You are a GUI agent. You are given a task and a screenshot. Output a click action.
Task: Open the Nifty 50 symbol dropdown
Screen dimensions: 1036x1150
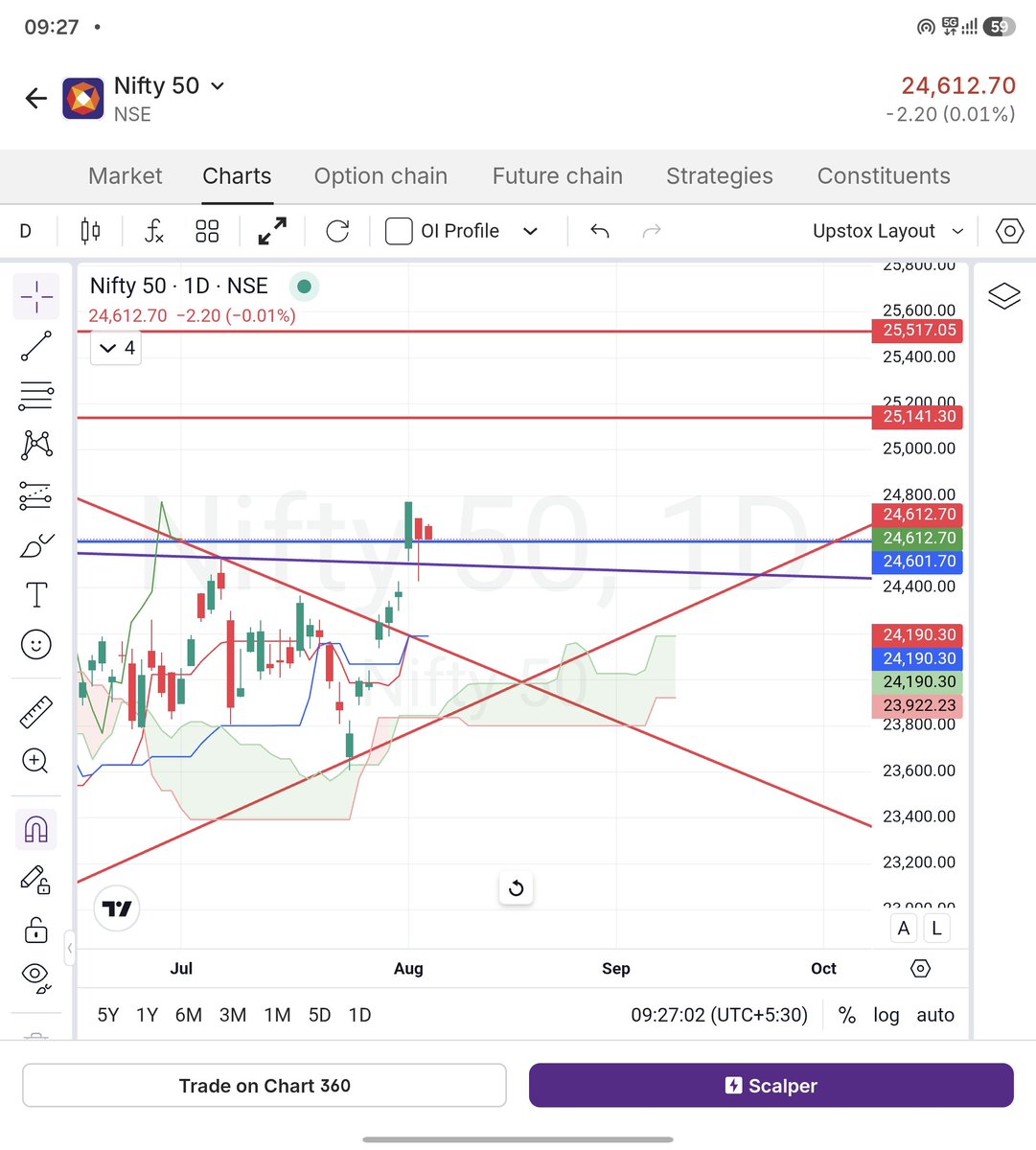pyautogui.click(x=218, y=85)
